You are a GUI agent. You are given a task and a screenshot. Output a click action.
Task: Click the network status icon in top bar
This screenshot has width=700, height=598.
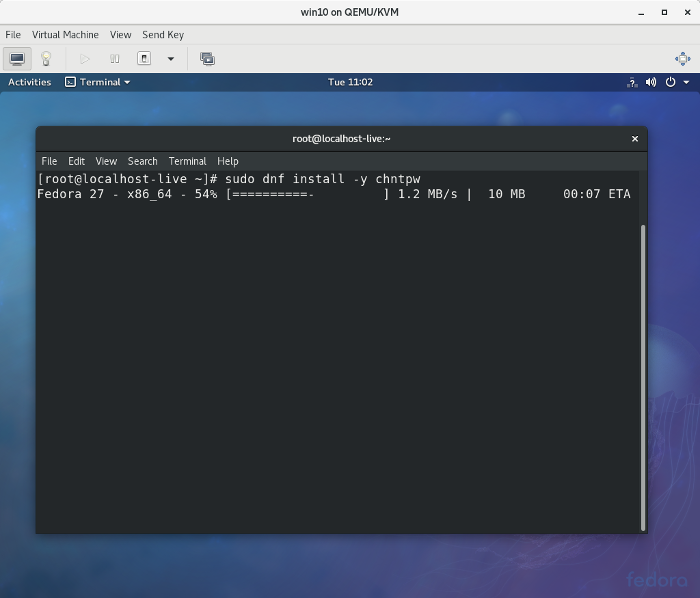[632, 82]
